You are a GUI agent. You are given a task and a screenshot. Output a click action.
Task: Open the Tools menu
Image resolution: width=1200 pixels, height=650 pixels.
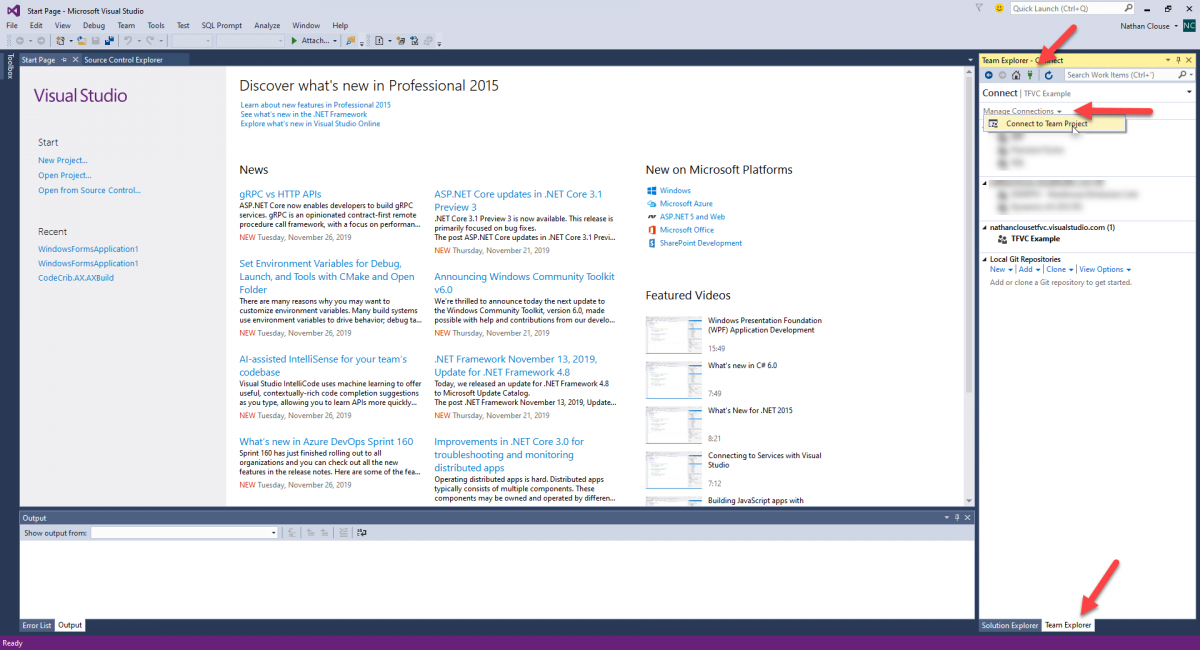[156, 25]
